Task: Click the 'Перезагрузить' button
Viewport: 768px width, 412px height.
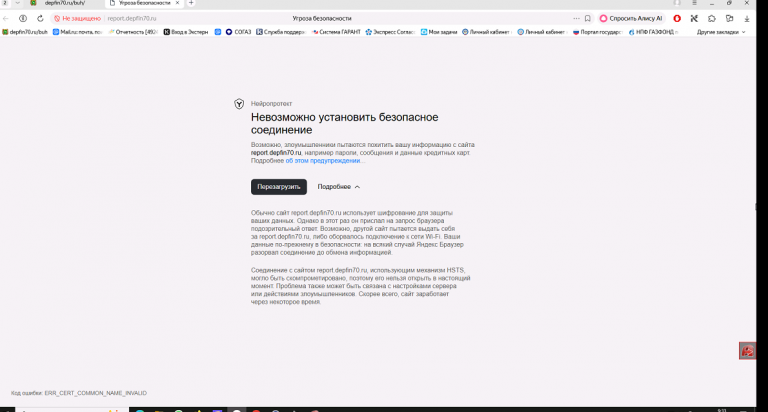Action: tap(279, 187)
